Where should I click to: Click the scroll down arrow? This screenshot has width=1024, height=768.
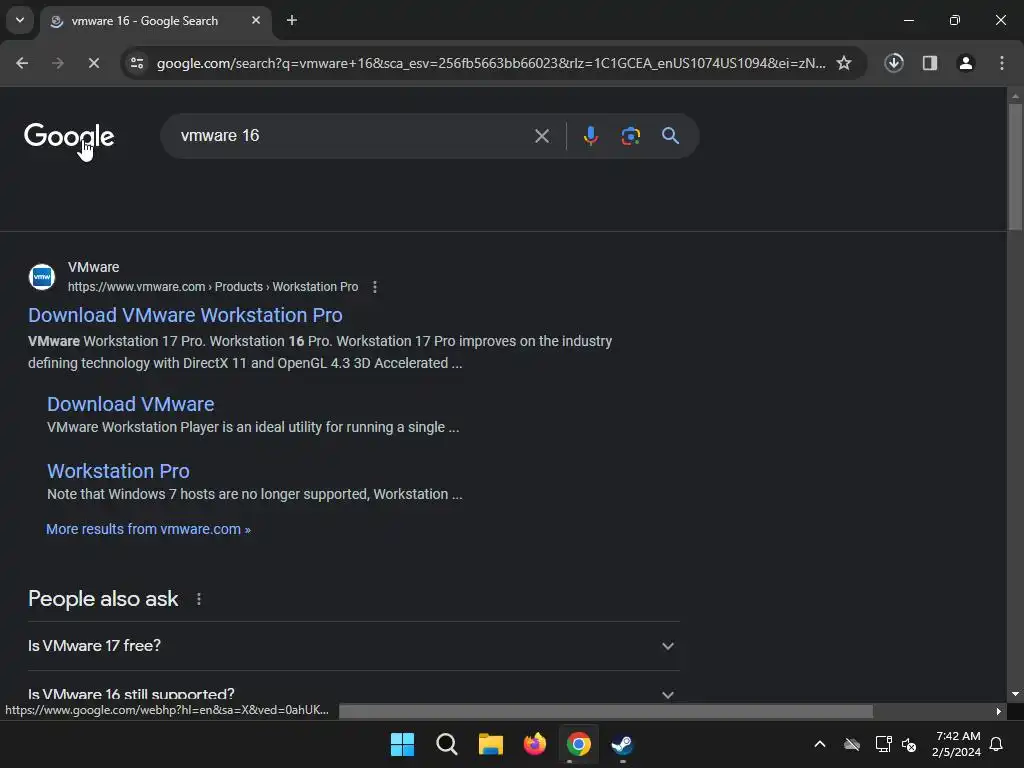1015,694
